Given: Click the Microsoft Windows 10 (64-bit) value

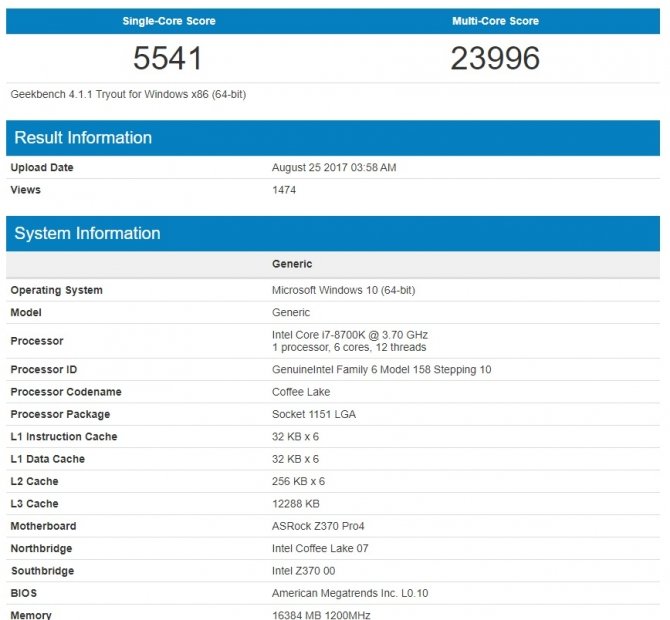Looking at the screenshot, I should [x=344, y=290].
